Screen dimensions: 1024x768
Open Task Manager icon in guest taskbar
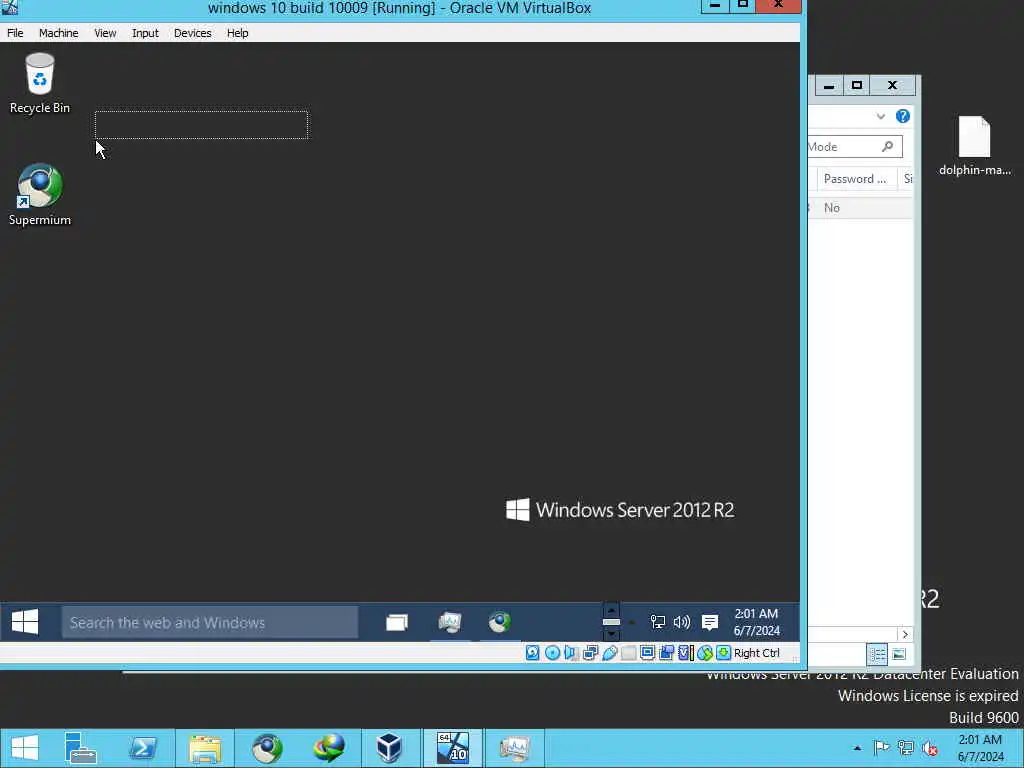(x=450, y=622)
